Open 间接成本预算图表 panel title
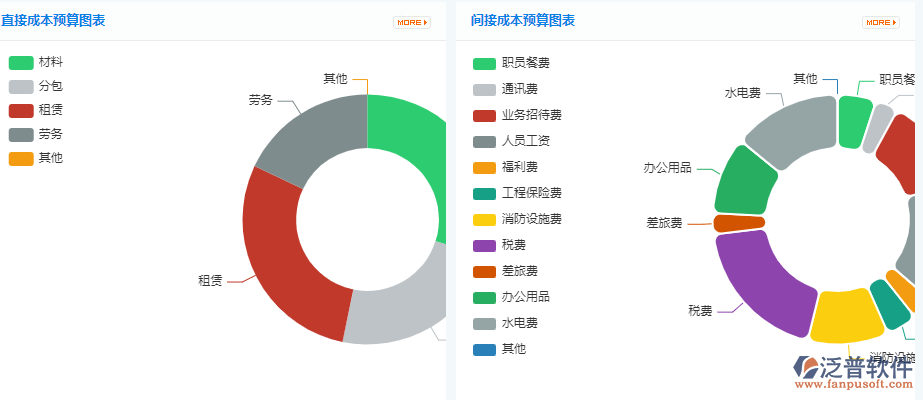This screenshot has width=923, height=400. pyautogui.click(x=522, y=20)
